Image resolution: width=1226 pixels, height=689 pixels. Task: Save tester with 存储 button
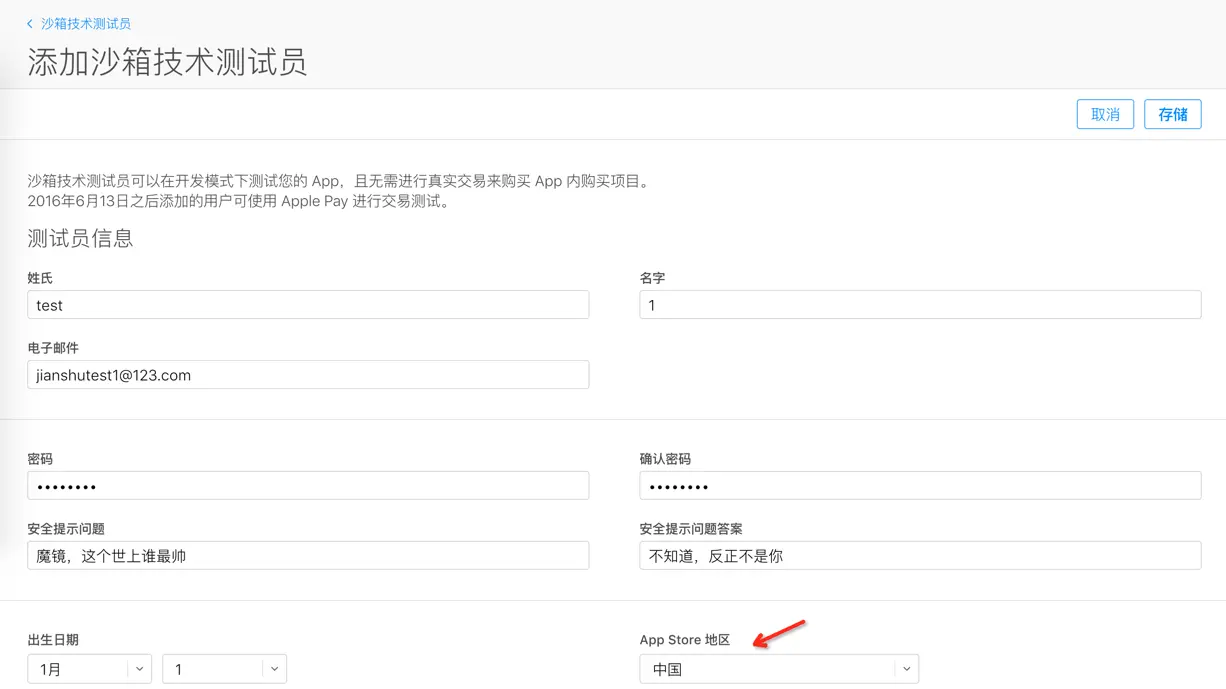[x=1173, y=114]
